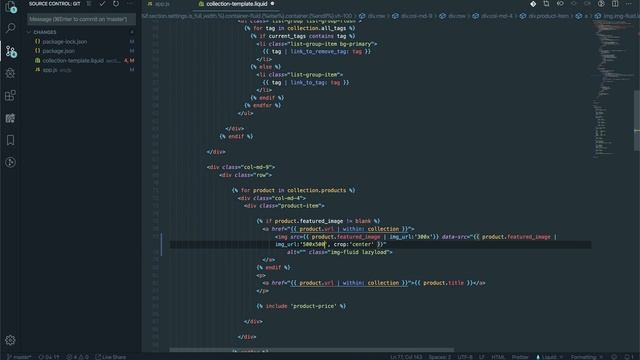Image resolution: width=640 pixels, height=360 pixels.
Task: Click the diamond icon in editor toolbar
Action: tap(533, 4)
